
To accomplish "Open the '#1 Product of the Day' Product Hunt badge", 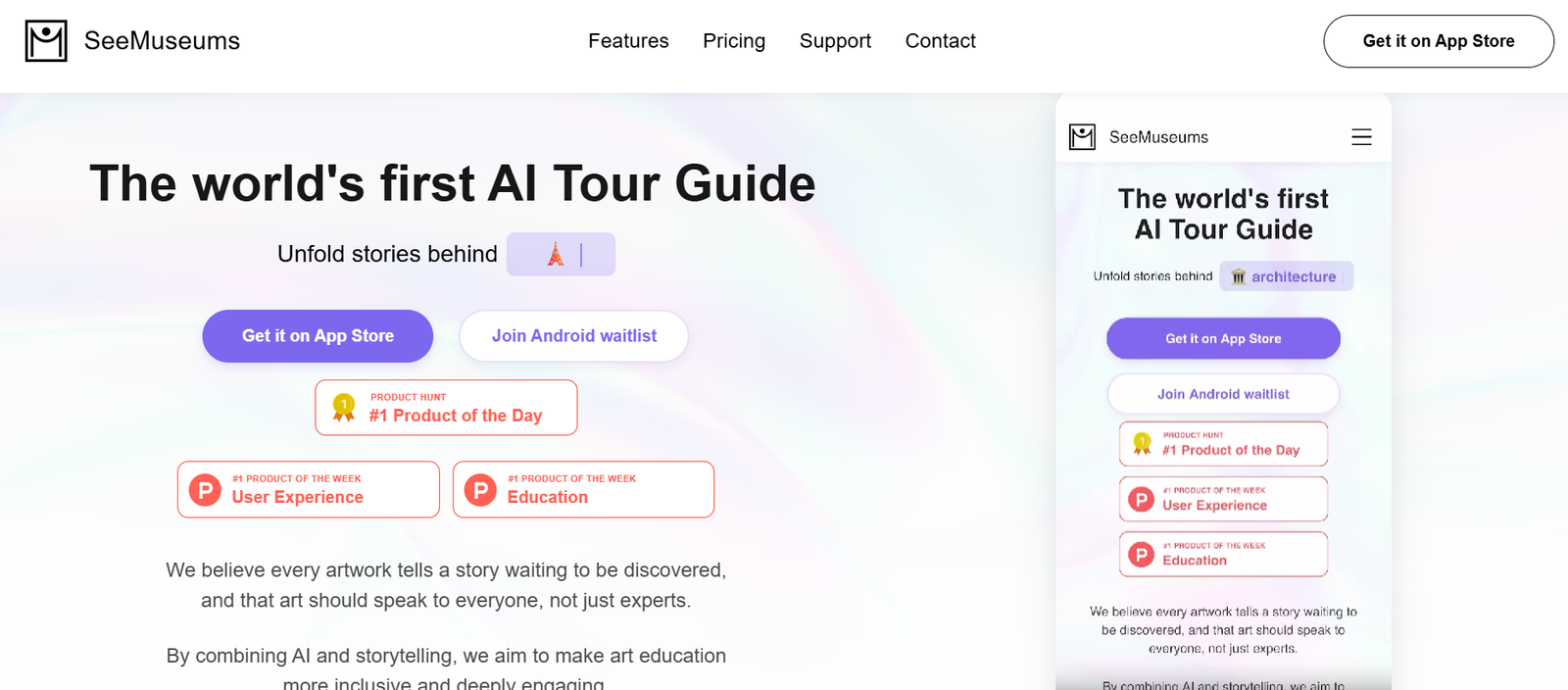I will click(x=446, y=408).
